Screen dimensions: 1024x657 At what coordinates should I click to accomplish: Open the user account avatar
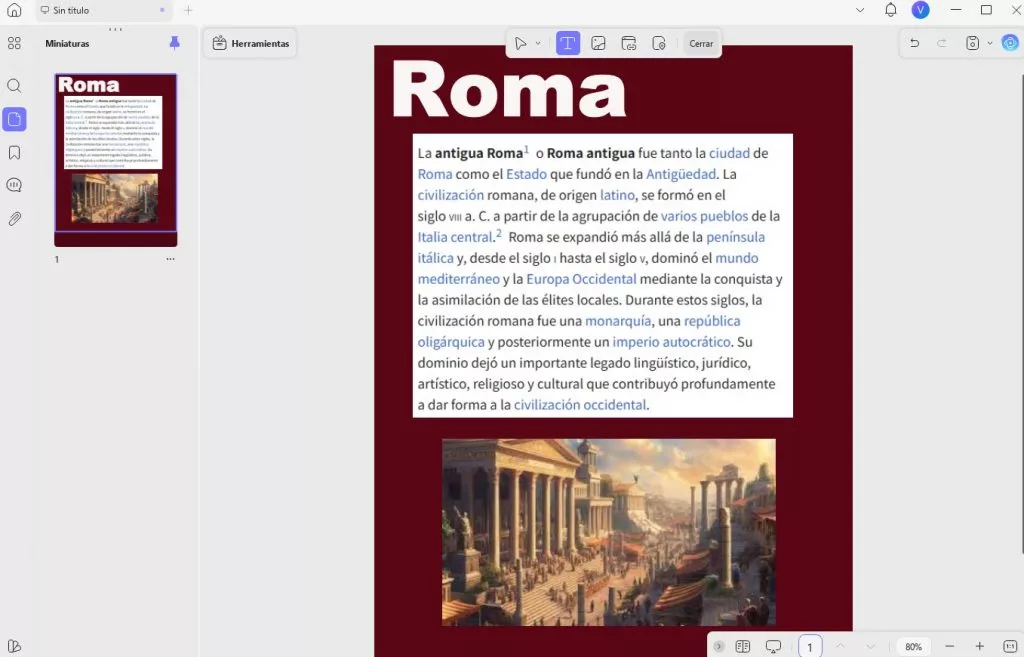(x=921, y=10)
